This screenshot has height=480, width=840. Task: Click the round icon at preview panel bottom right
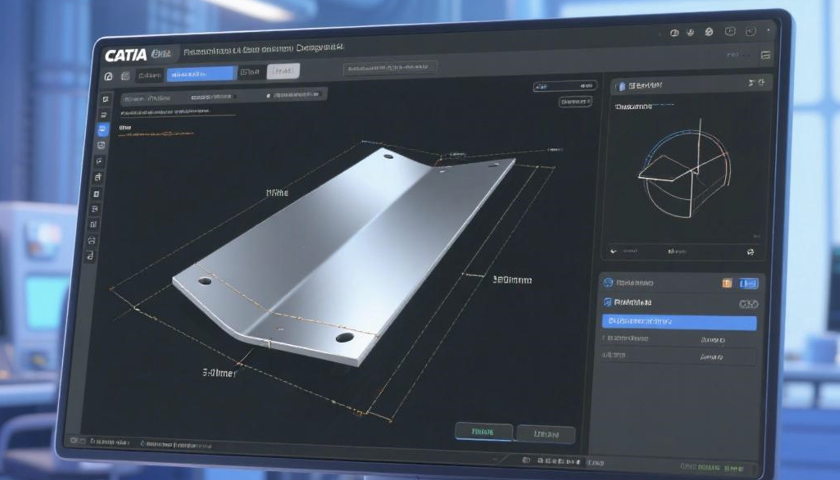click(x=750, y=251)
